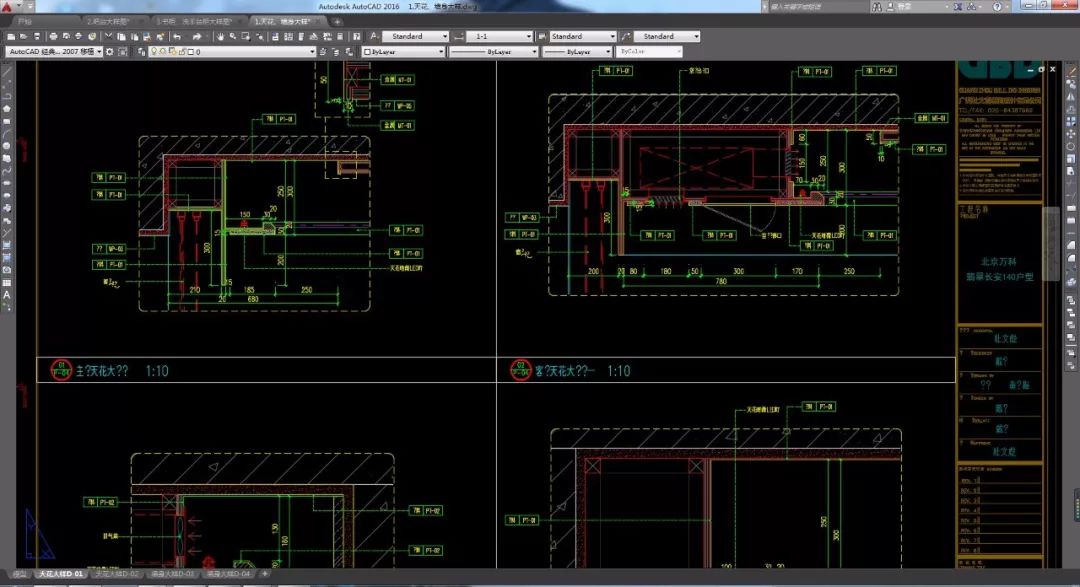
Task: Toggle the layer 0 freeze sun icon
Action: point(162,51)
